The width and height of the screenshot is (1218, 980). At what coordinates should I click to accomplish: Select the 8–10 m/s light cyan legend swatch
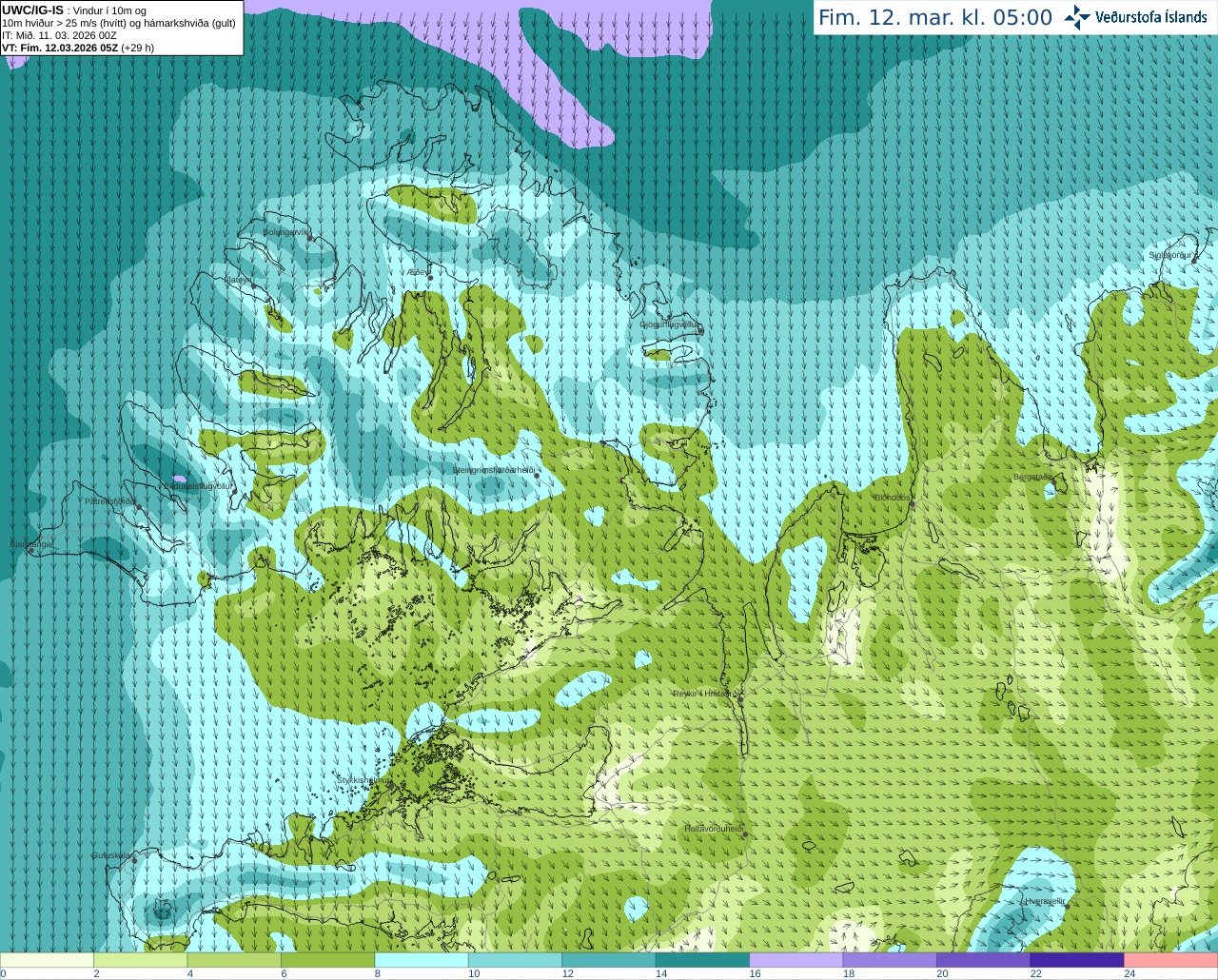click(x=422, y=960)
